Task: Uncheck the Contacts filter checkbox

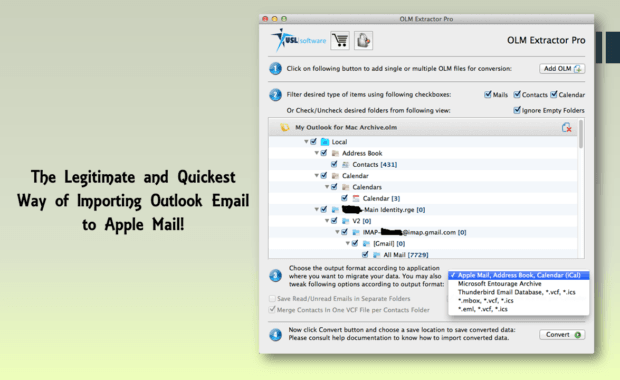Action: [517, 95]
